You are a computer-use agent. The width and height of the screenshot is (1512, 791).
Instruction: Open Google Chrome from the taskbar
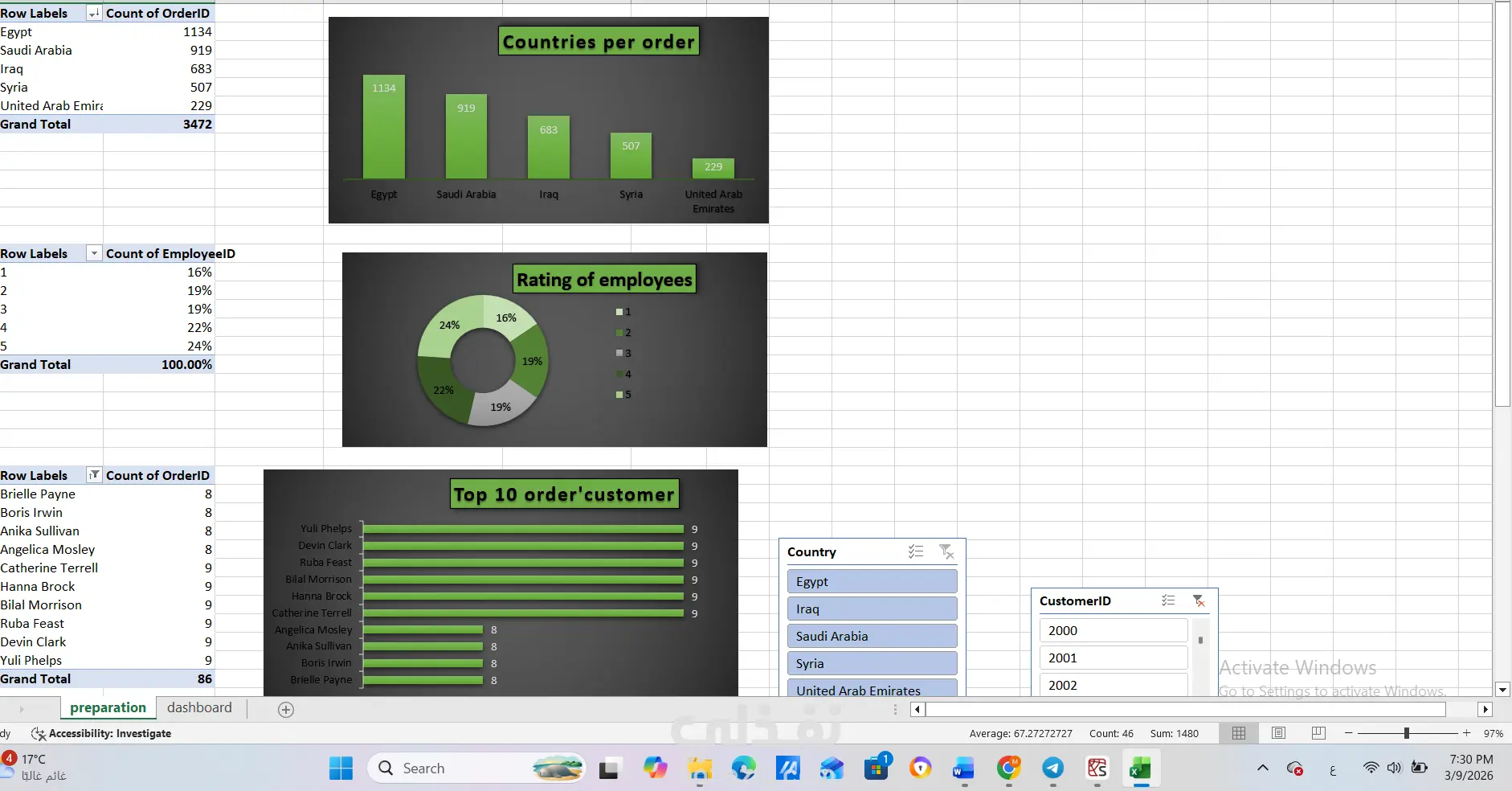1009,768
